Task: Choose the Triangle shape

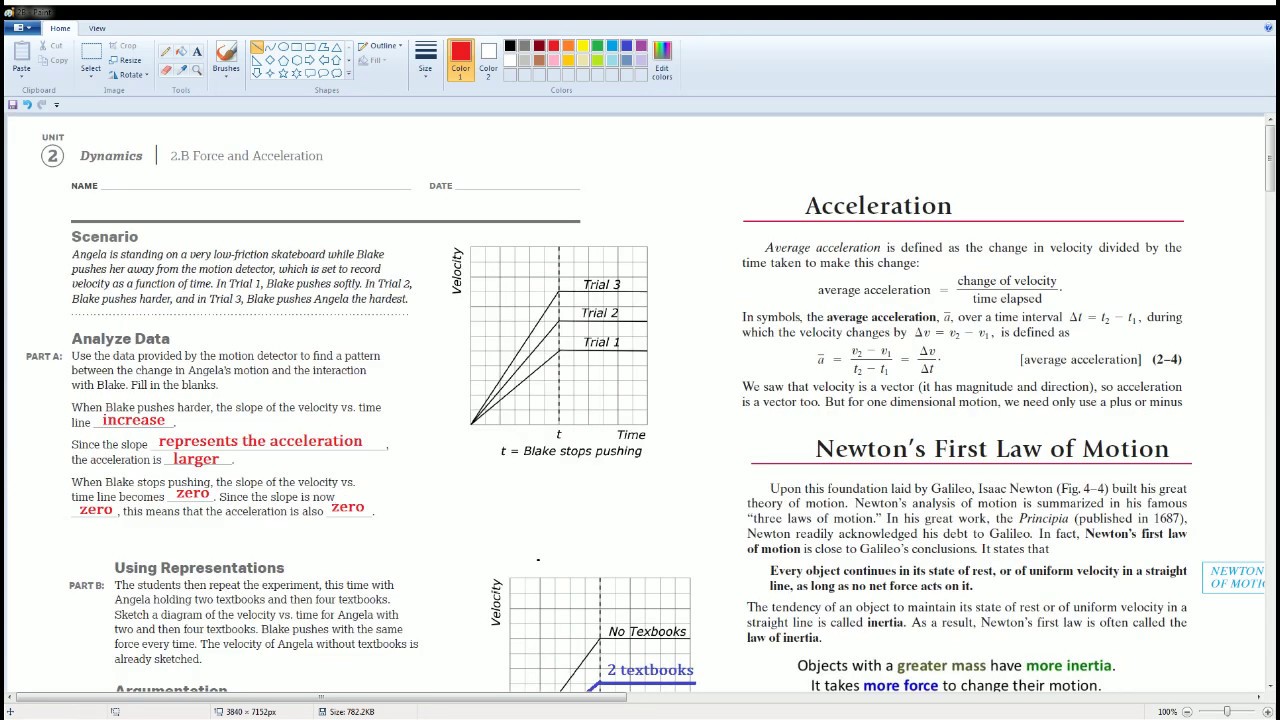Action: tap(336, 47)
